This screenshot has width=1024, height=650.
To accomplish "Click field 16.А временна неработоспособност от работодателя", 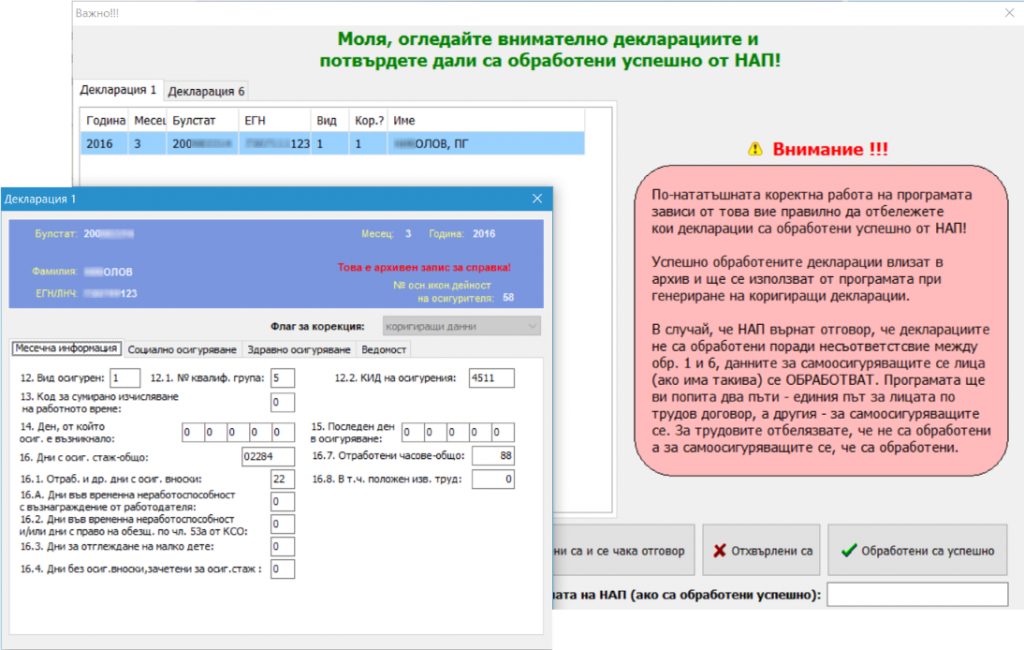I will pos(282,501).
